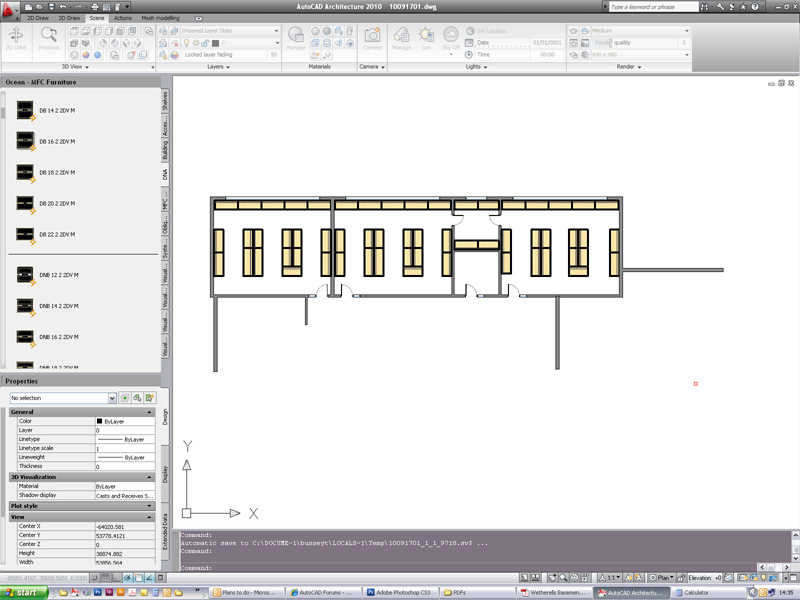This screenshot has width=800, height=600.
Task: Select the Sky Off icon
Action: (x=450, y=34)
